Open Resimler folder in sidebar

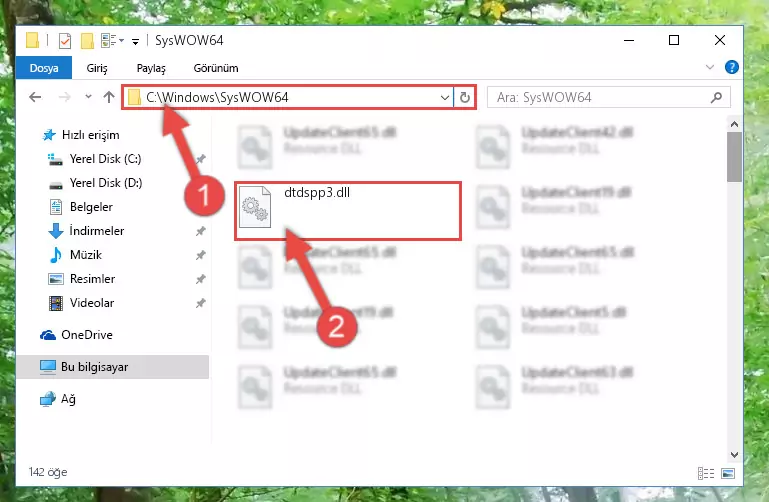point(92,279)
